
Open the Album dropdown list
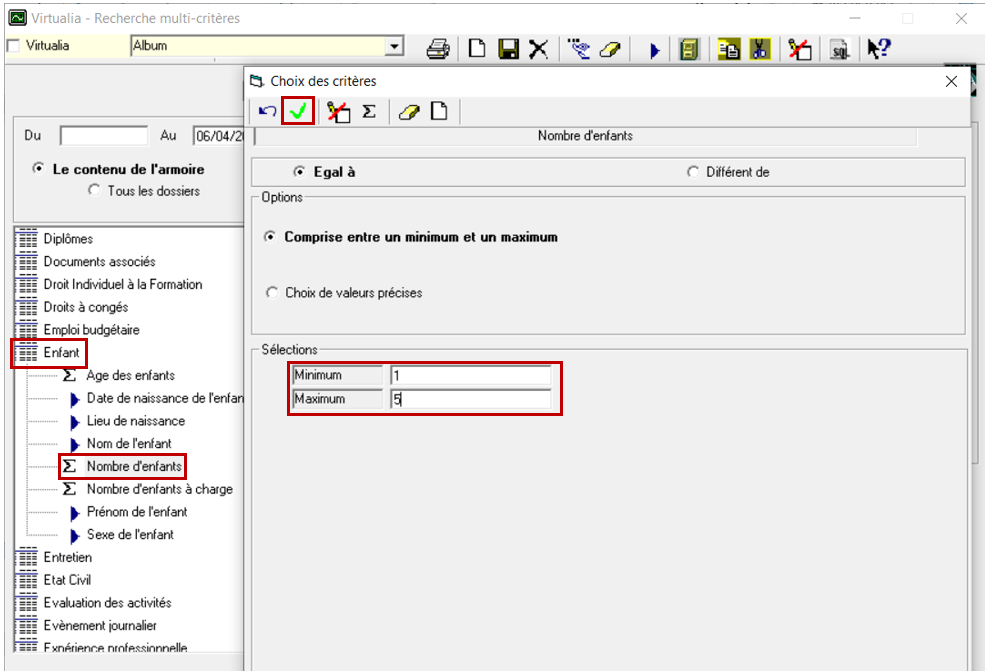[394, 46]
